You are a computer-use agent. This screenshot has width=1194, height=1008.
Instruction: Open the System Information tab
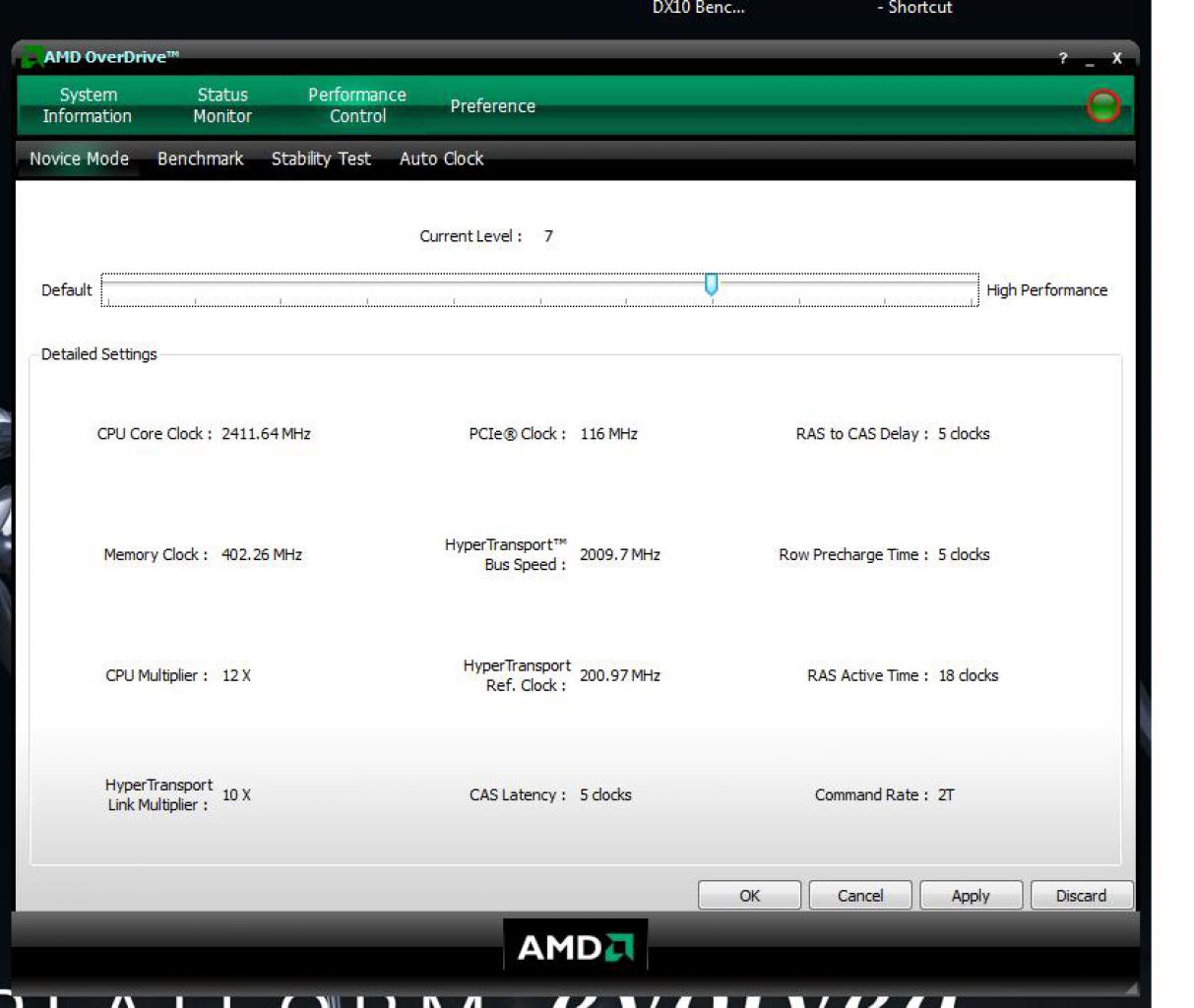point(88,105)
